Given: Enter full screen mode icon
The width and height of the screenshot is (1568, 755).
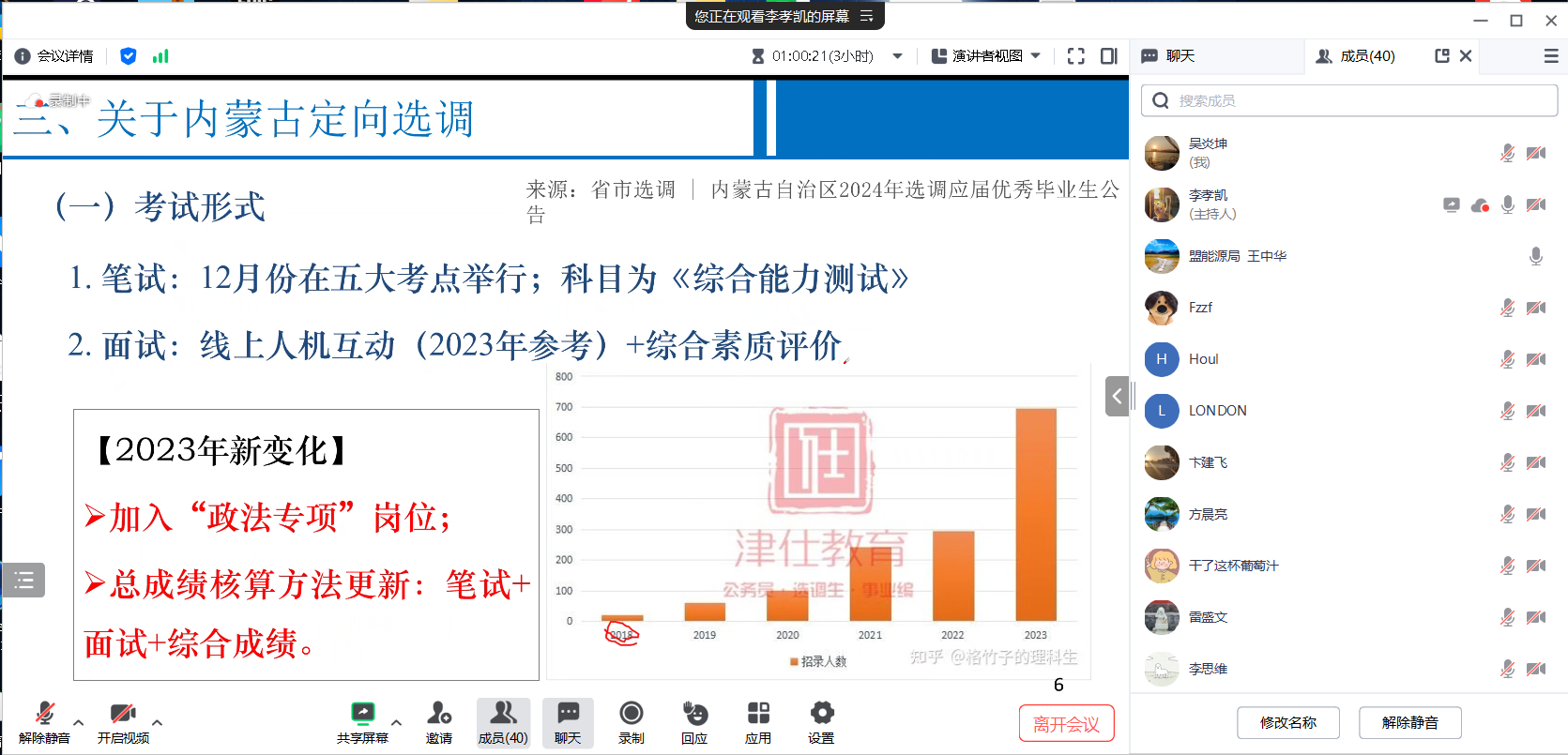Looking at the screenshot, I should click(x=1076, y=56).
